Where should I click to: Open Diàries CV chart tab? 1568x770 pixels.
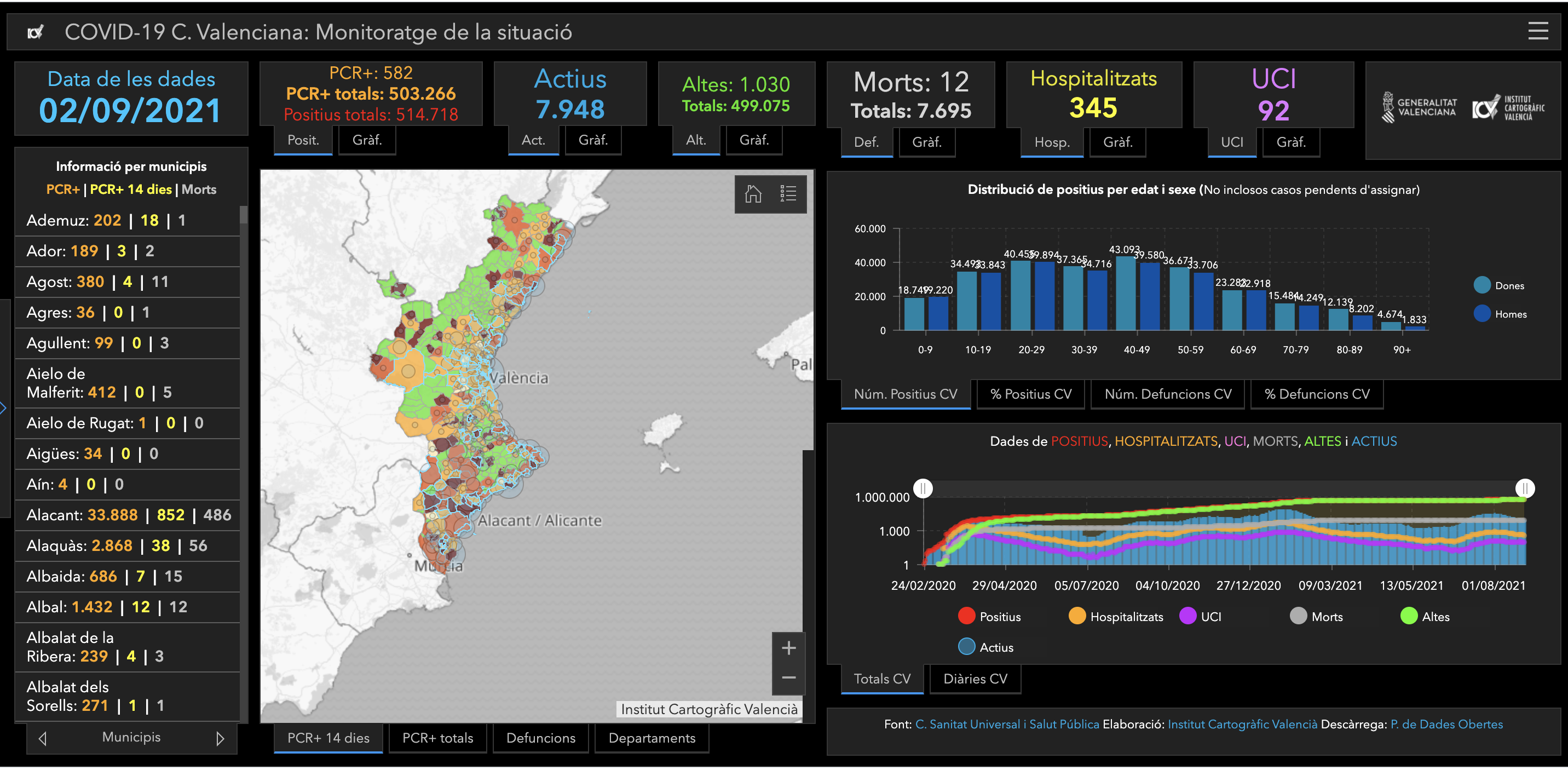(975, 679)
